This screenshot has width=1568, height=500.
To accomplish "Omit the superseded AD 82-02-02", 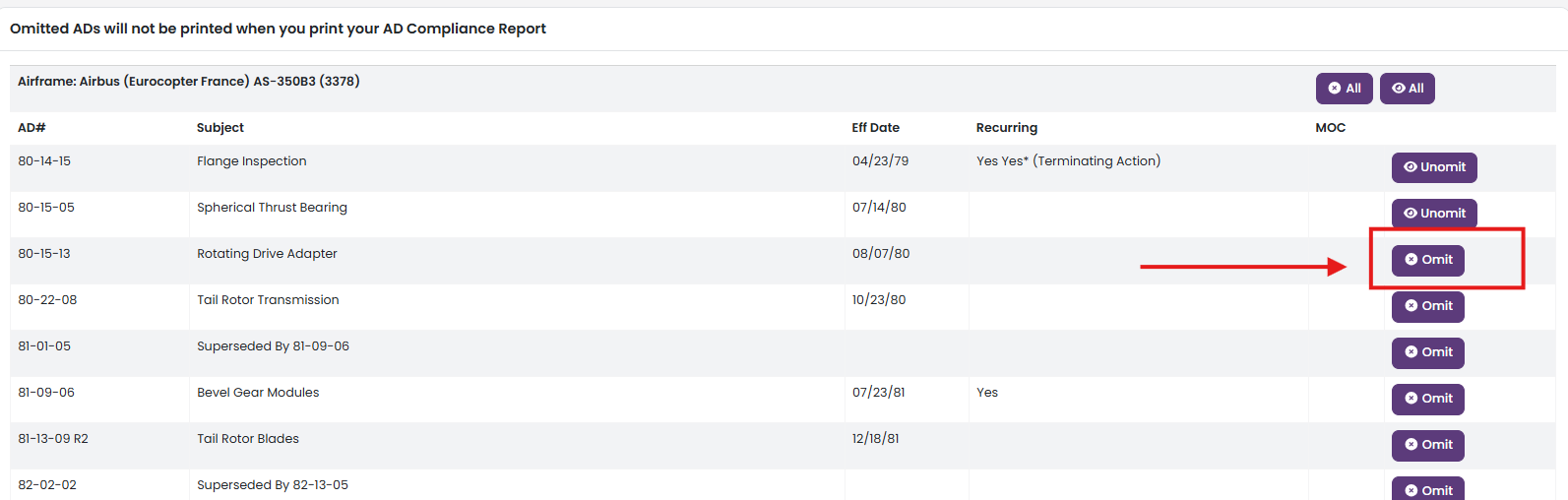I will click(1428, 489).
